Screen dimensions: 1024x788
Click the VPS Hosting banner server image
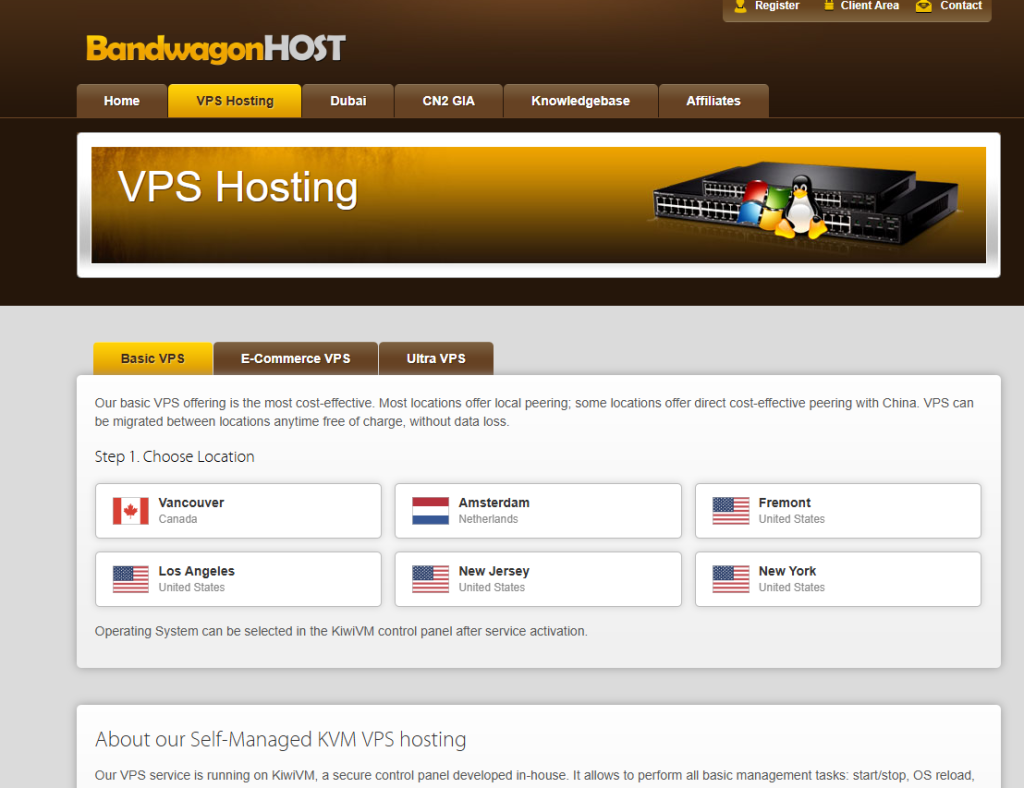pos(807,204)
